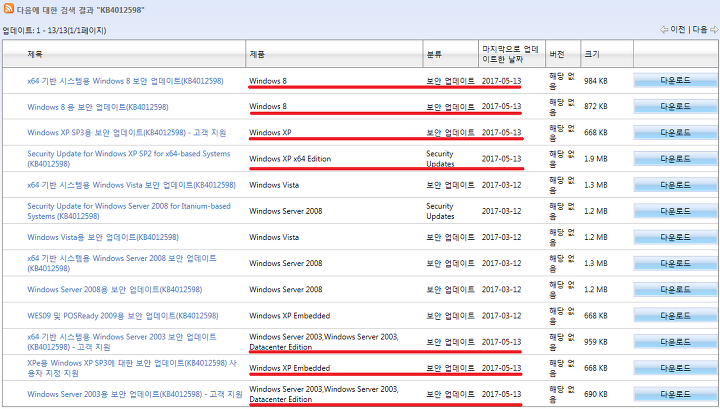The height and width of the screenshot is (409, 720).
Task: Click the '업데이트: 1 - 13/13' results count text
Action: [x=54, y=30]
